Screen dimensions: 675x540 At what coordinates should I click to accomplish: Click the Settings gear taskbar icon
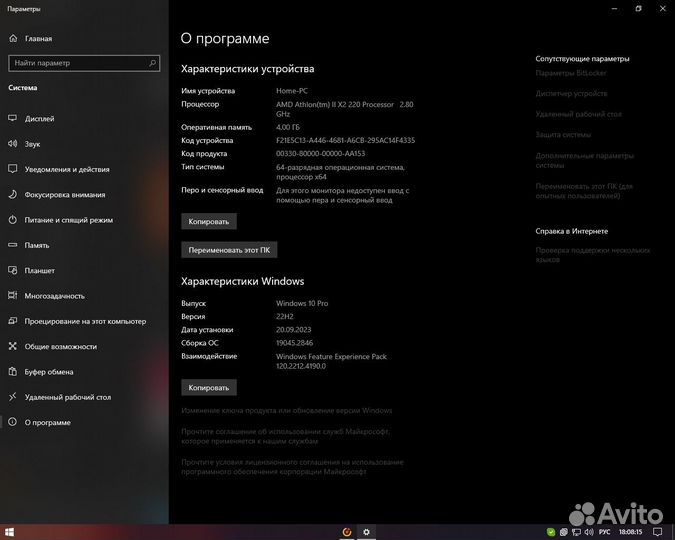366,532
